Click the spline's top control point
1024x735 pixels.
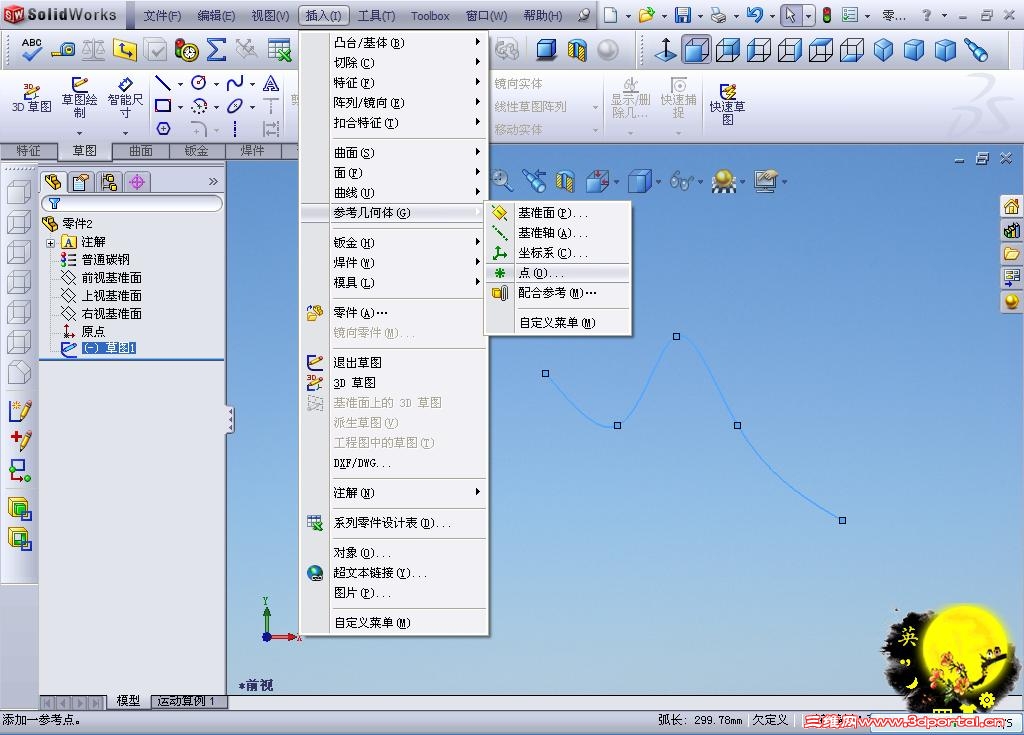pyautogui.click(x=677, y=336)
